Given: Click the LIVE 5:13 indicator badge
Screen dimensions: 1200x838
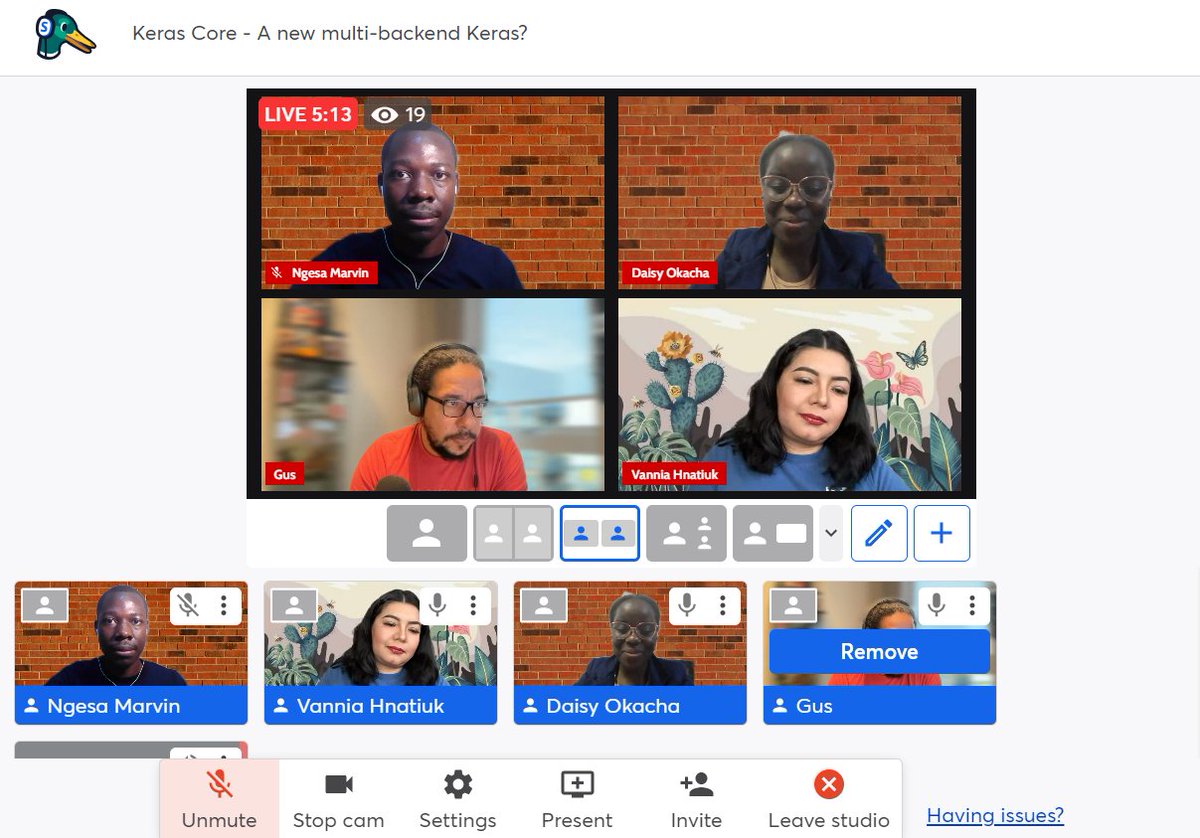Looking at the screenshot, I should [x=308, y=114].
